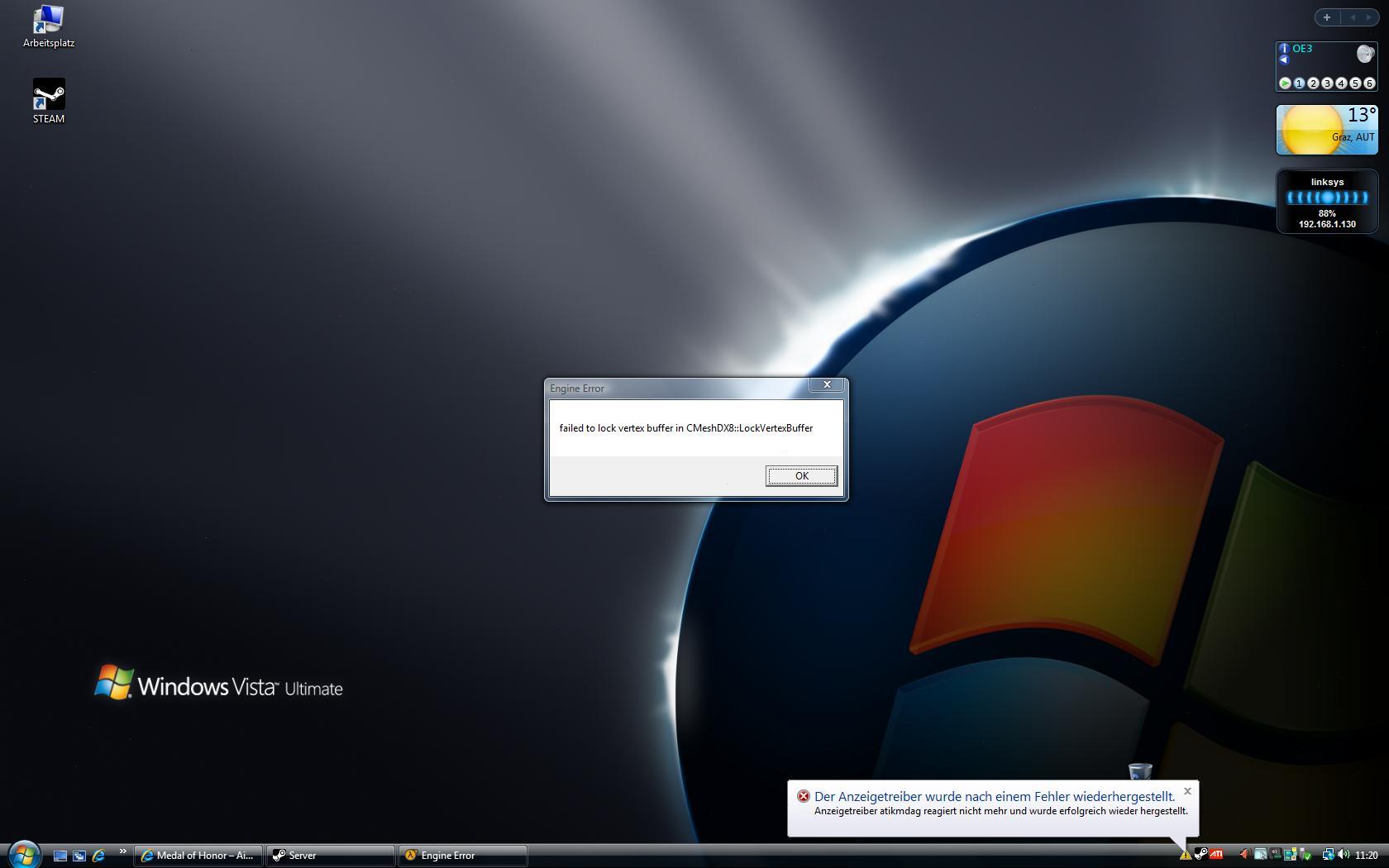Select the Engine Error taskbar button

click(x=463, y=856)
